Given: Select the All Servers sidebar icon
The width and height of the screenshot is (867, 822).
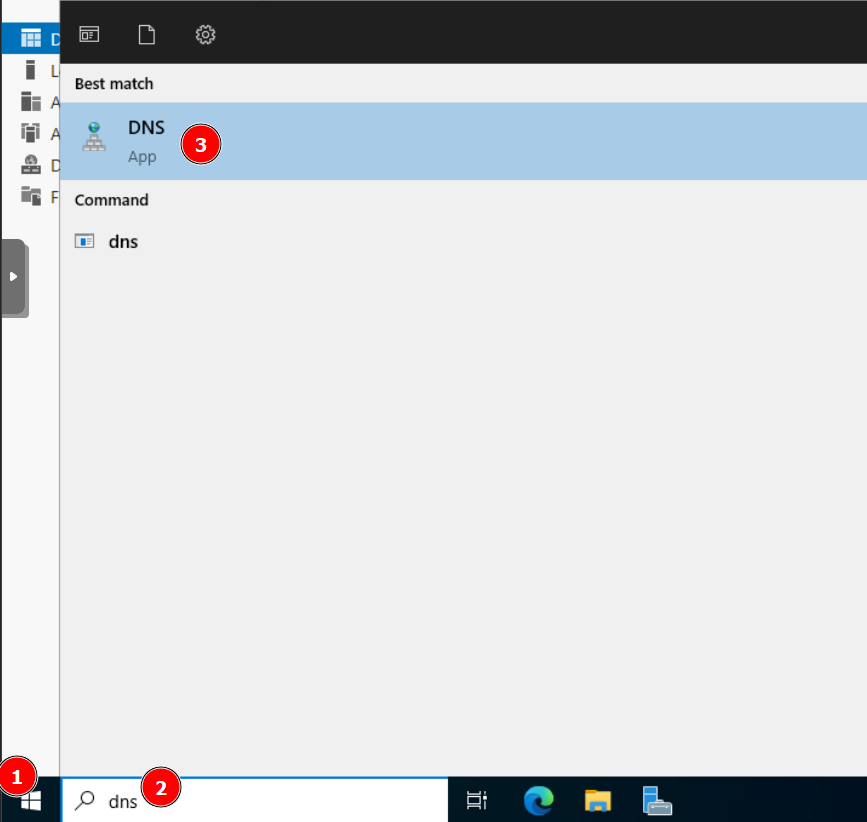Looking at the screenshot, I should (30, 101).
